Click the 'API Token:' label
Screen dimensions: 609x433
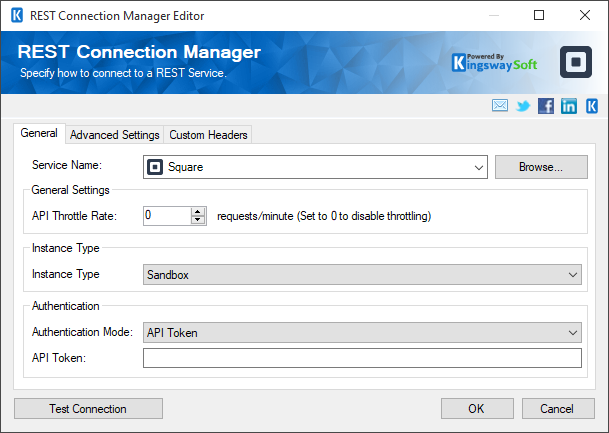59,358
